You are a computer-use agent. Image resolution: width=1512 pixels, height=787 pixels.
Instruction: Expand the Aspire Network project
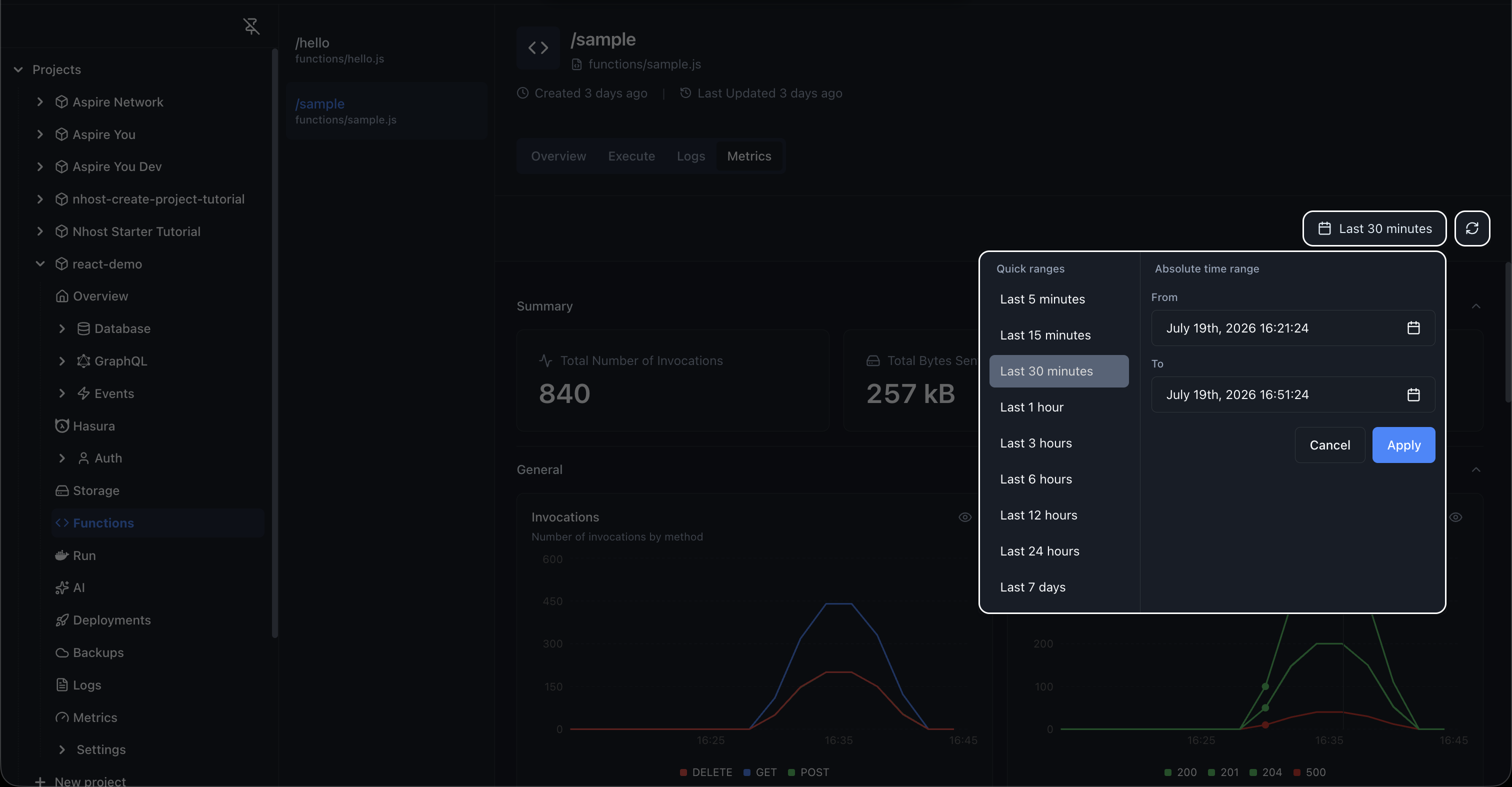(x=40, y=101)
